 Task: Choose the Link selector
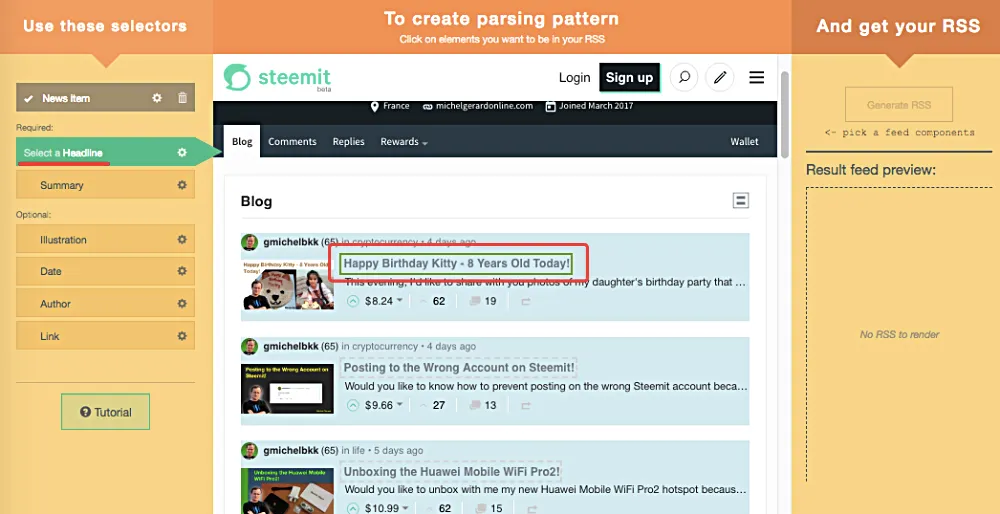105,336
